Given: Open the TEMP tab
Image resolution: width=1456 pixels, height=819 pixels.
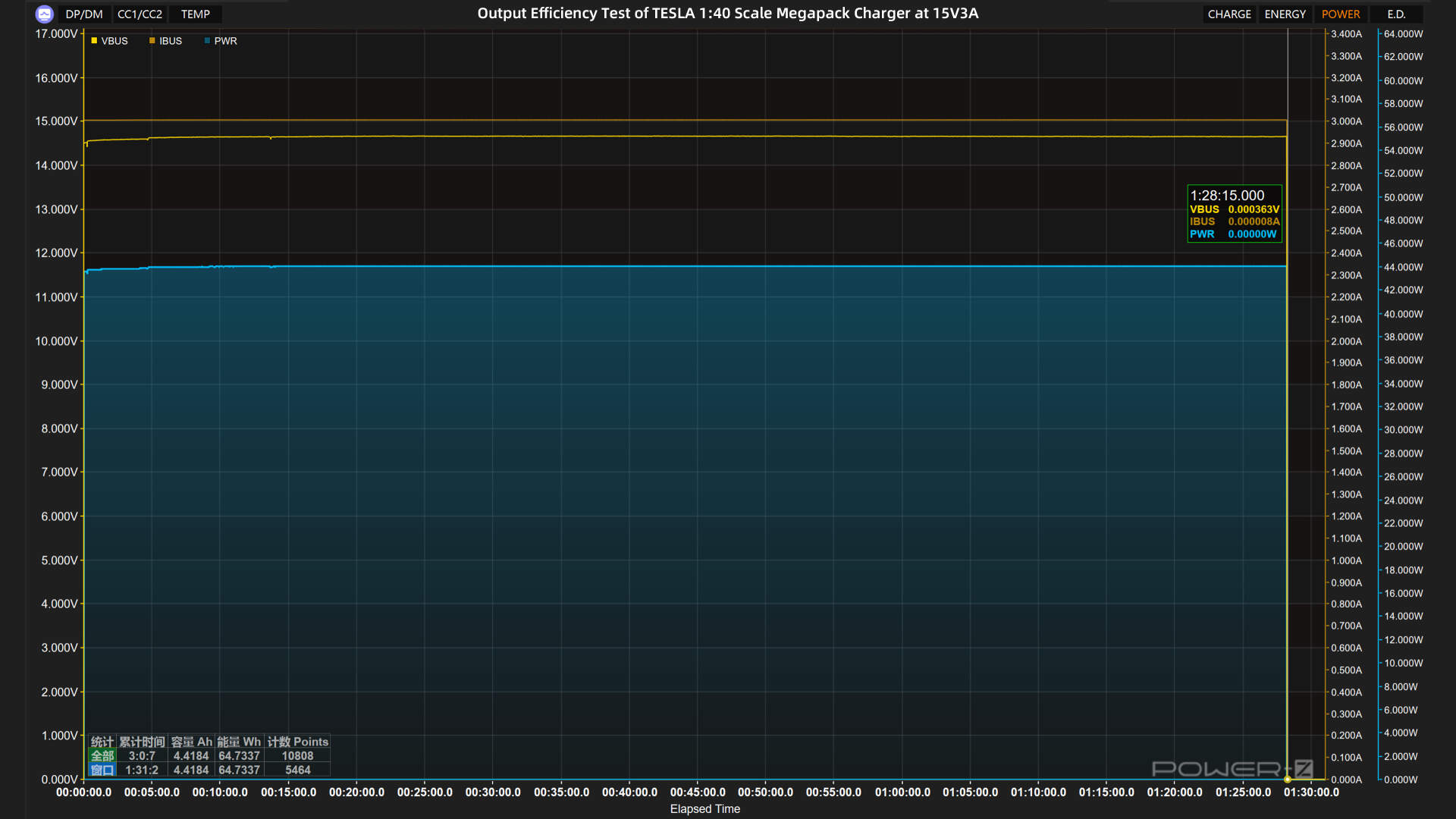Looking at the screenshot, I should click(196, 14).
